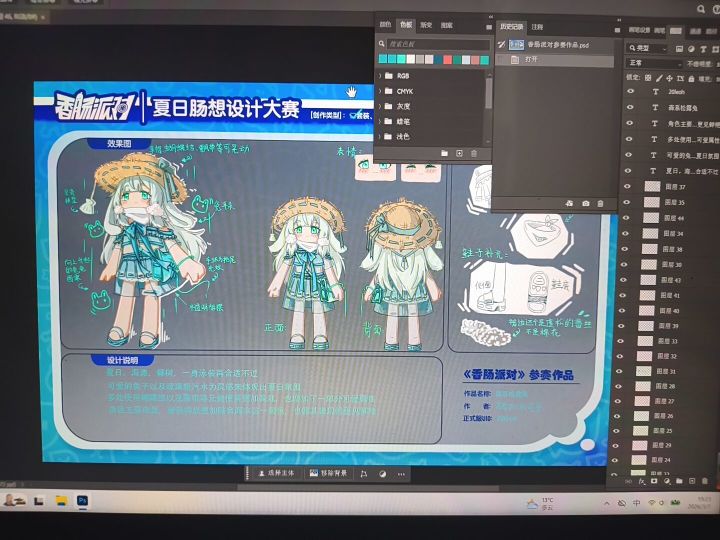Open the blend mode 正常 dropdown
720x540 pixels.
[x=655, y=63]
